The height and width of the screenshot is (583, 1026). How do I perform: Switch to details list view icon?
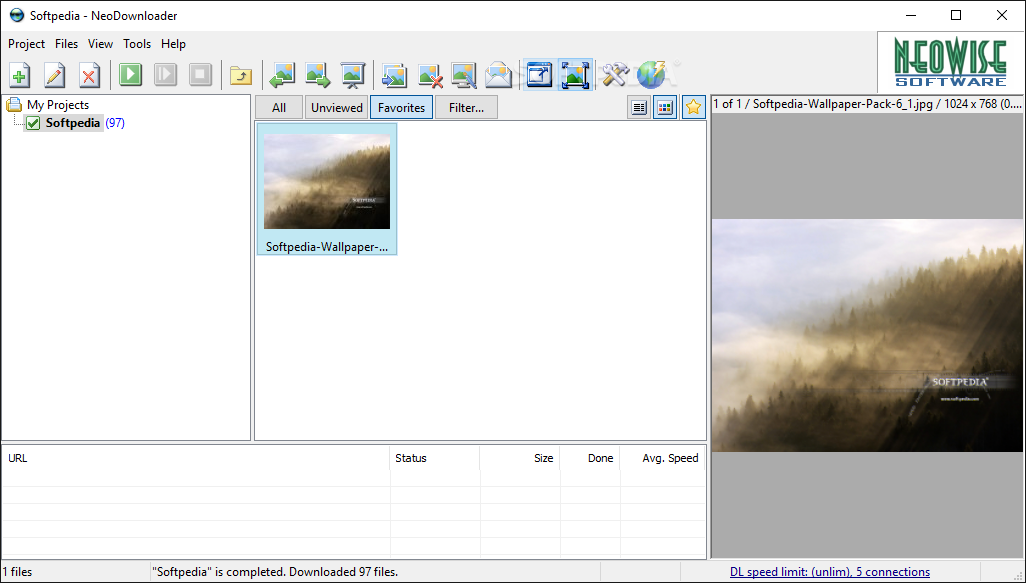click(x=639, y=107)
